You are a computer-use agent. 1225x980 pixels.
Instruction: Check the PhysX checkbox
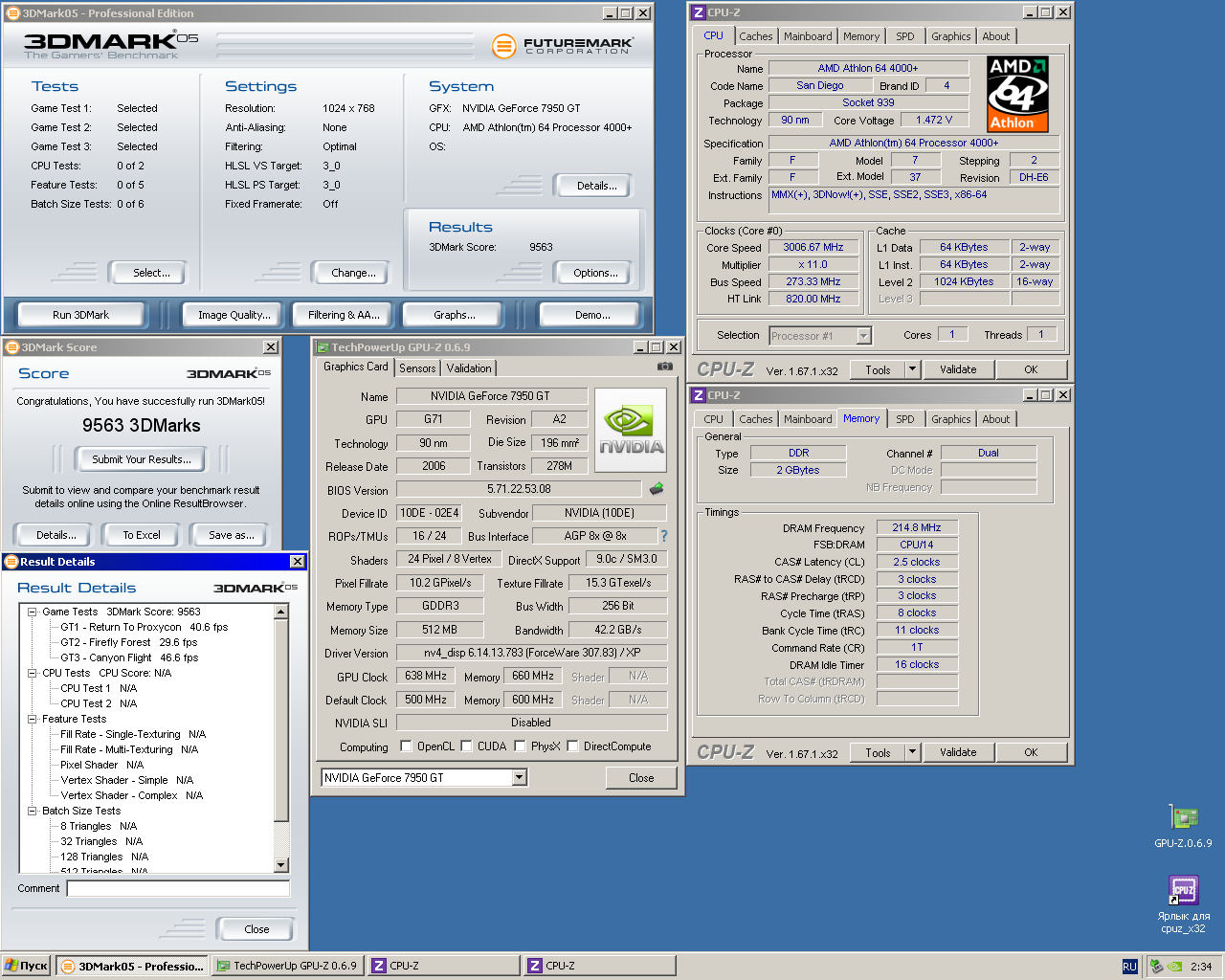(520, 746)
